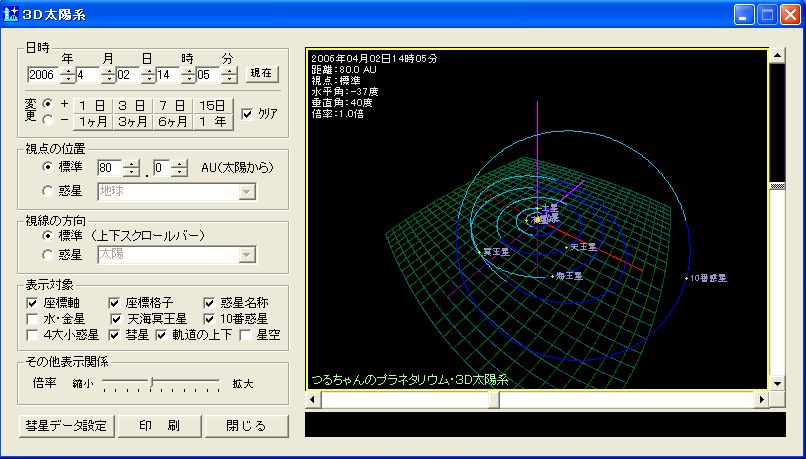
Task: Select 惑星 radio under 視点の位置
Action: [x=48, y=190]
